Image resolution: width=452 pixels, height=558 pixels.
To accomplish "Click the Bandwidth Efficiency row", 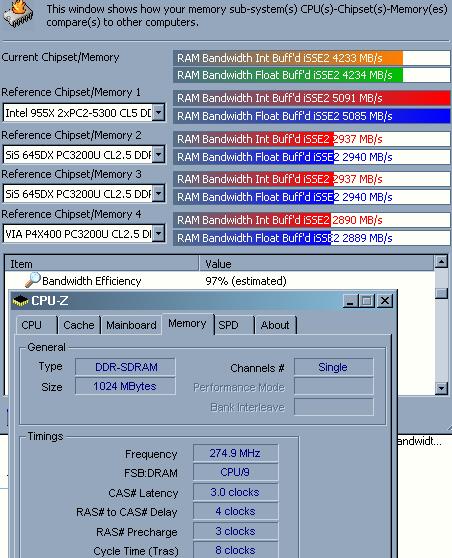I will 219,281.
